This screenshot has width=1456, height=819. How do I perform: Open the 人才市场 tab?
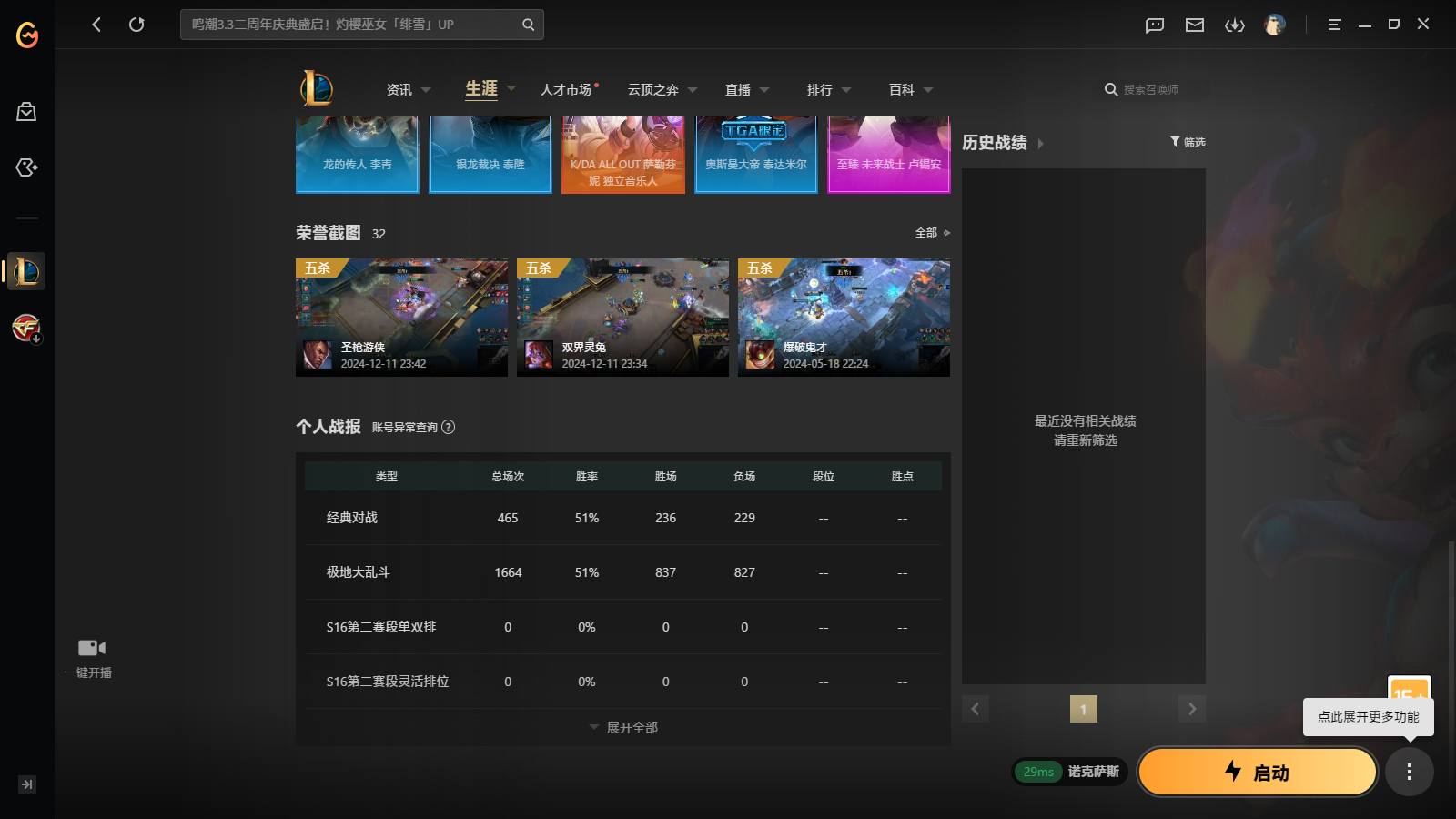[566, 89]
